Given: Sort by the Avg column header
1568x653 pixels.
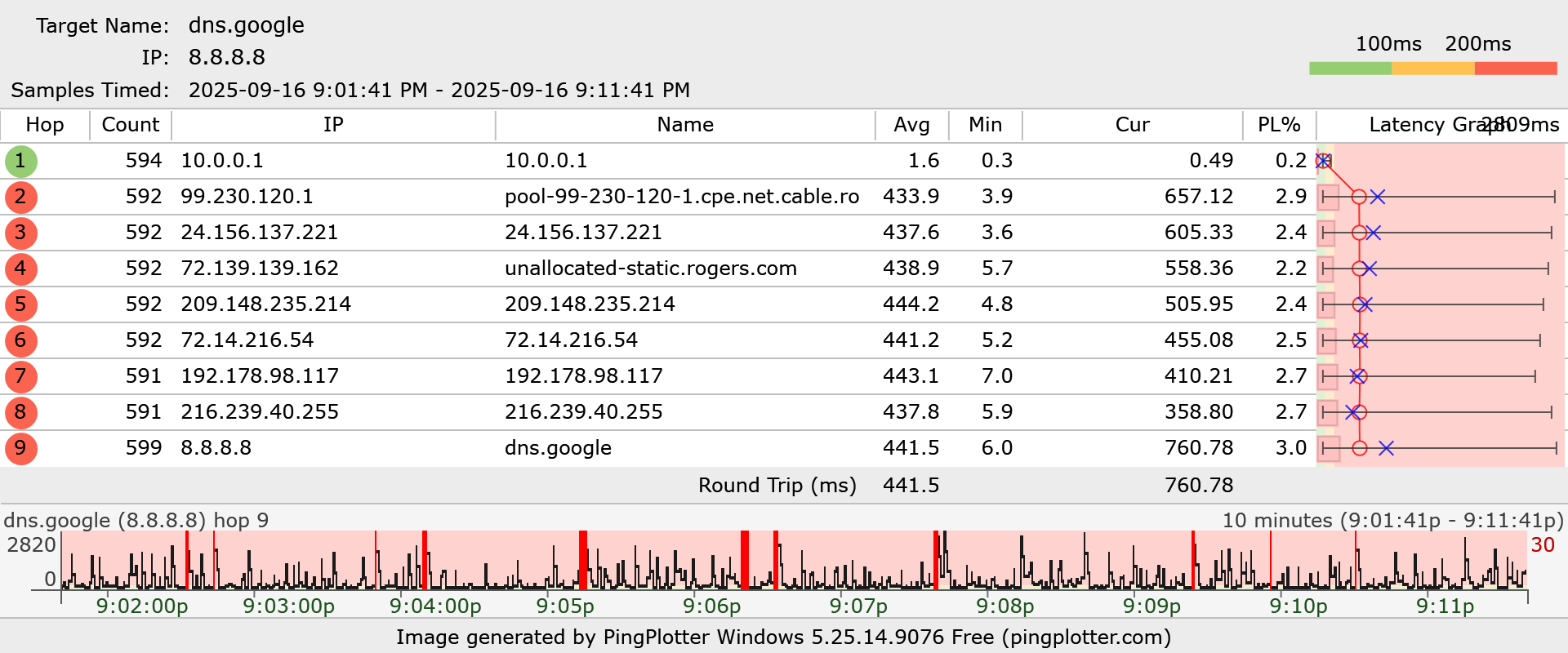Looking at the screenshot, I should [x=911, y=125].
